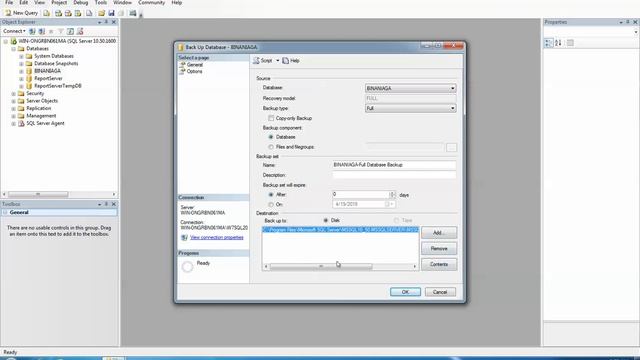
Task: Collapse the Databases tree node
Action: tap(13, 49)
